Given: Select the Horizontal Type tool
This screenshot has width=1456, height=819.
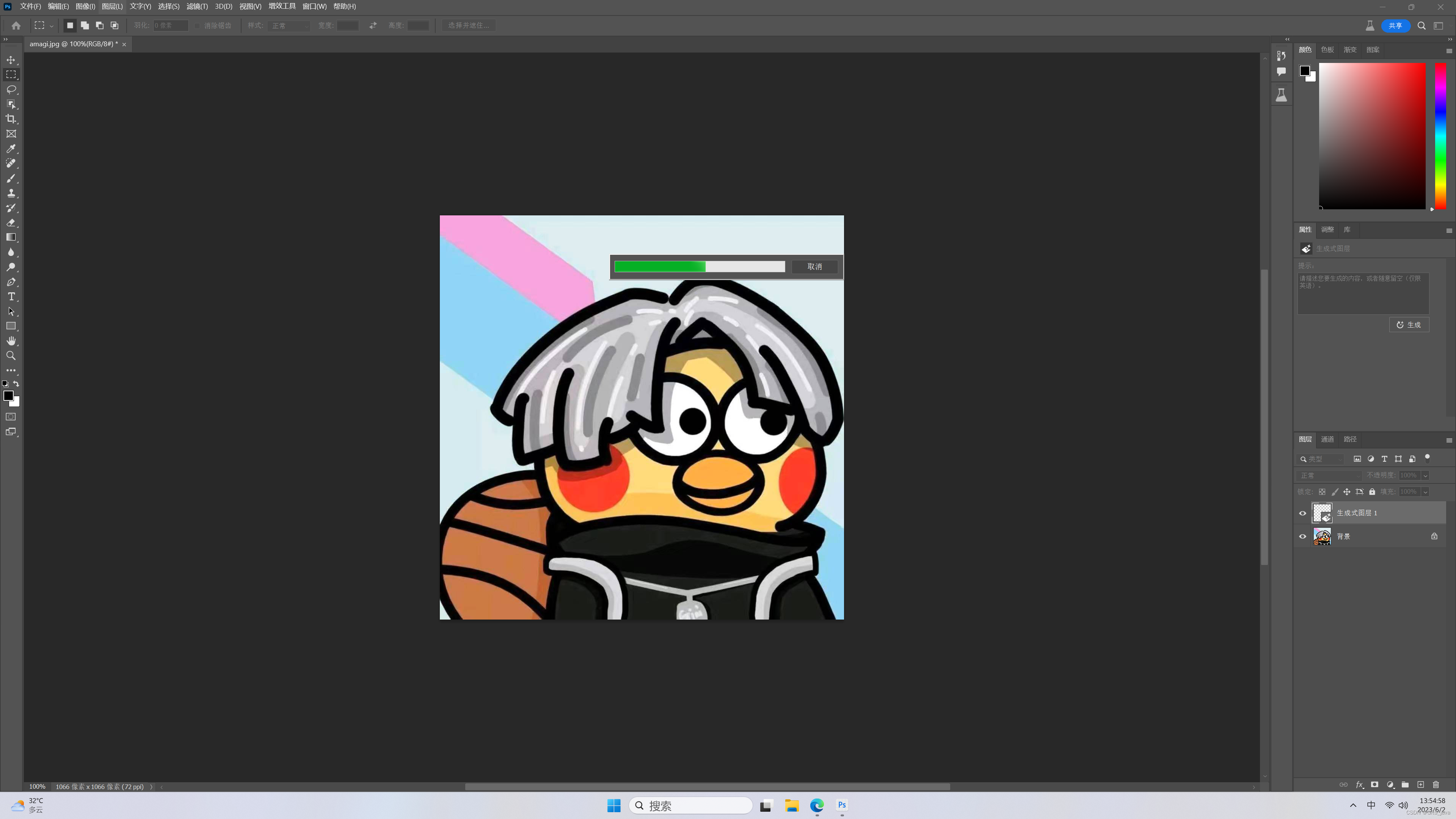Looking at the screenshot, I should tap(11, 297).
